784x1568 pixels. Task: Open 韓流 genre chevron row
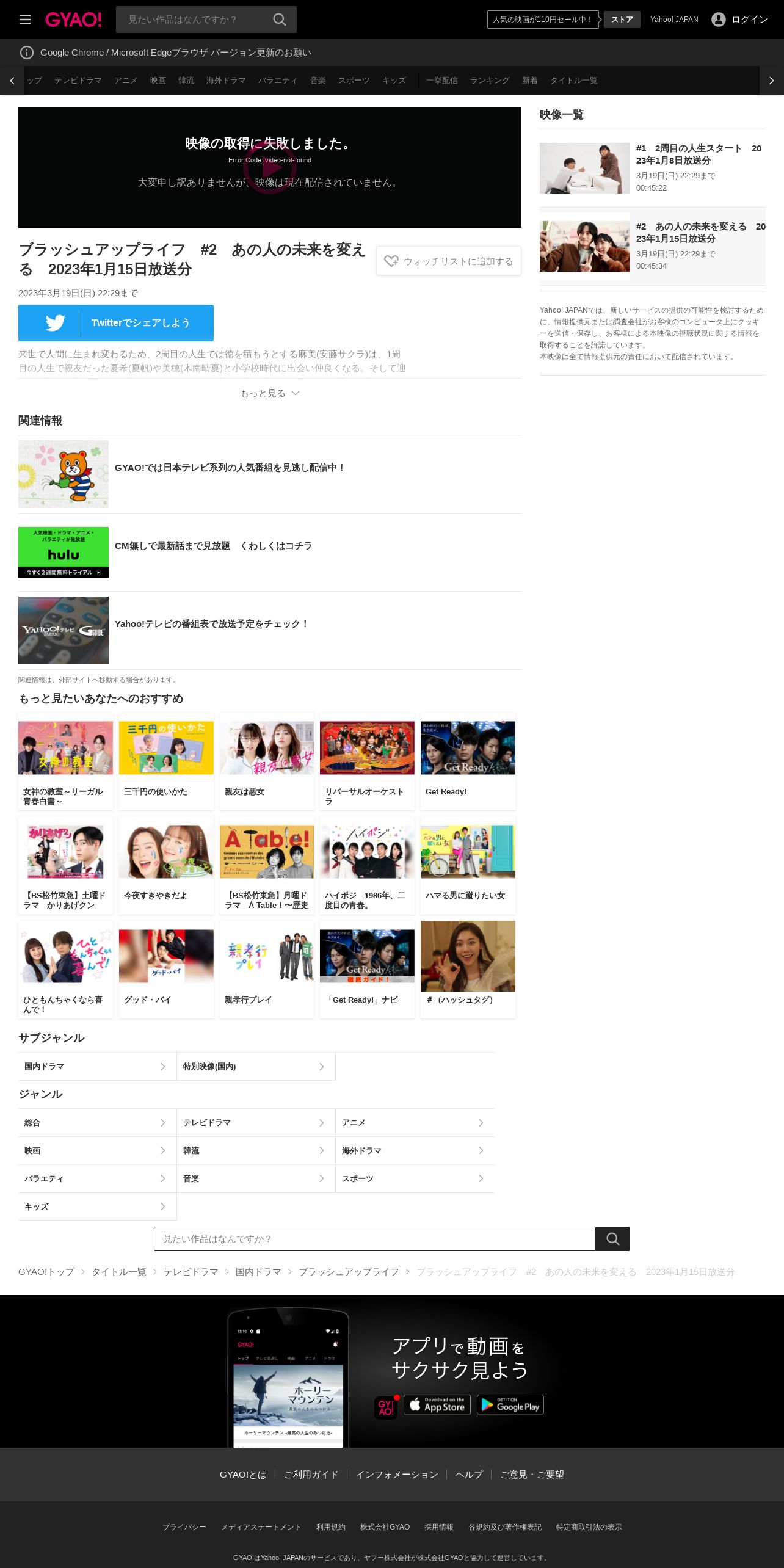(256, 1151)
